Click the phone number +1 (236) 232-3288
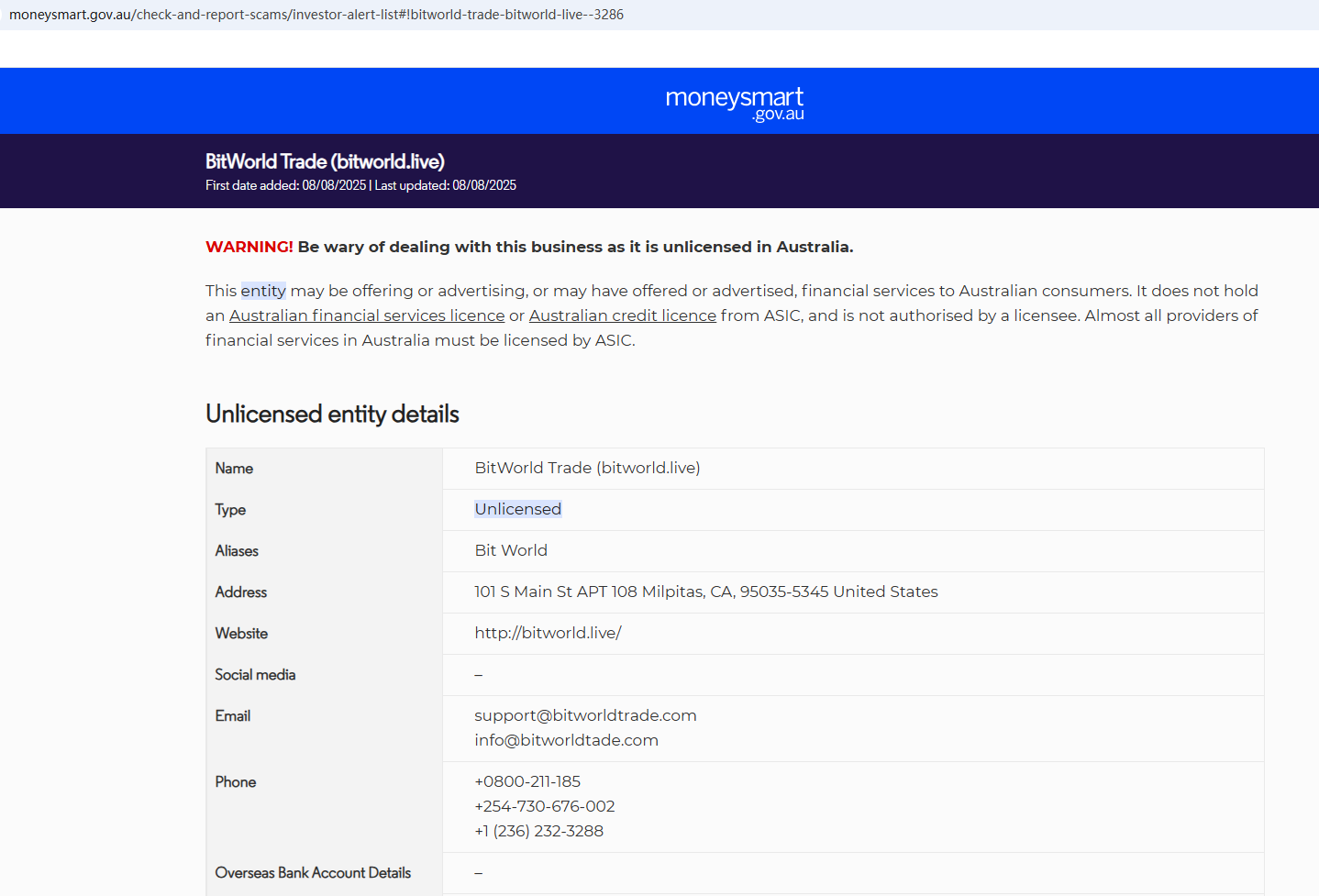This screenshot has width=1319, height=896. coord(538,831)
